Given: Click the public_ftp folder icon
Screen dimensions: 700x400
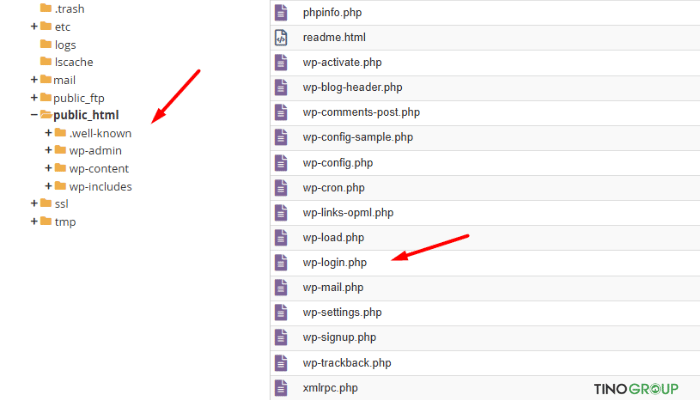Looking at the screenshot, I should (x=46, y=97).
